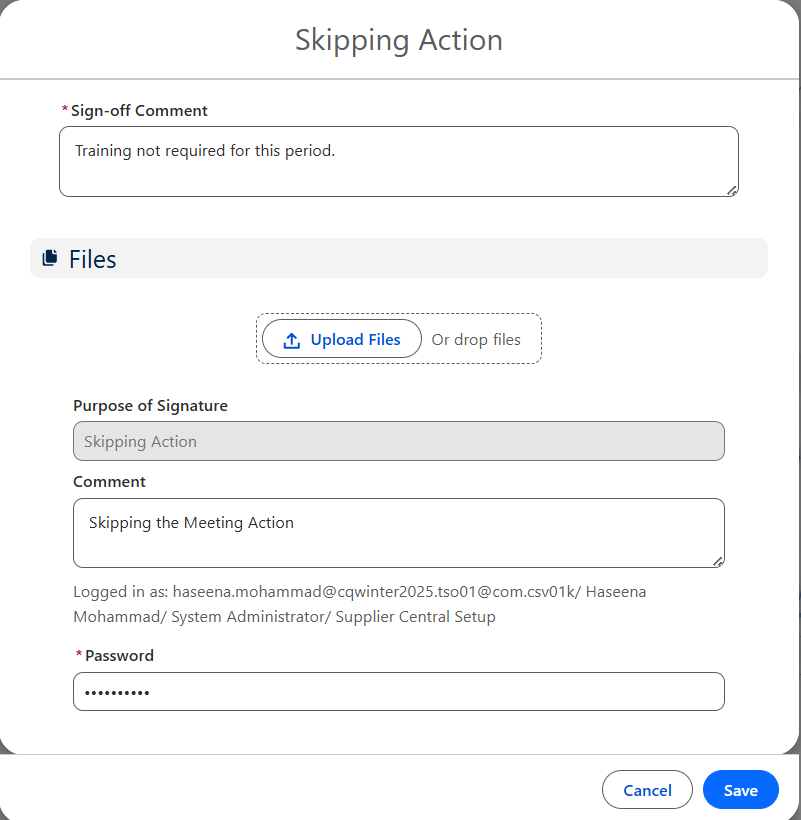Viewport: 801px width, 820px height.
Task: Click inside the Comment text box
Action: (x=398, y=533)
